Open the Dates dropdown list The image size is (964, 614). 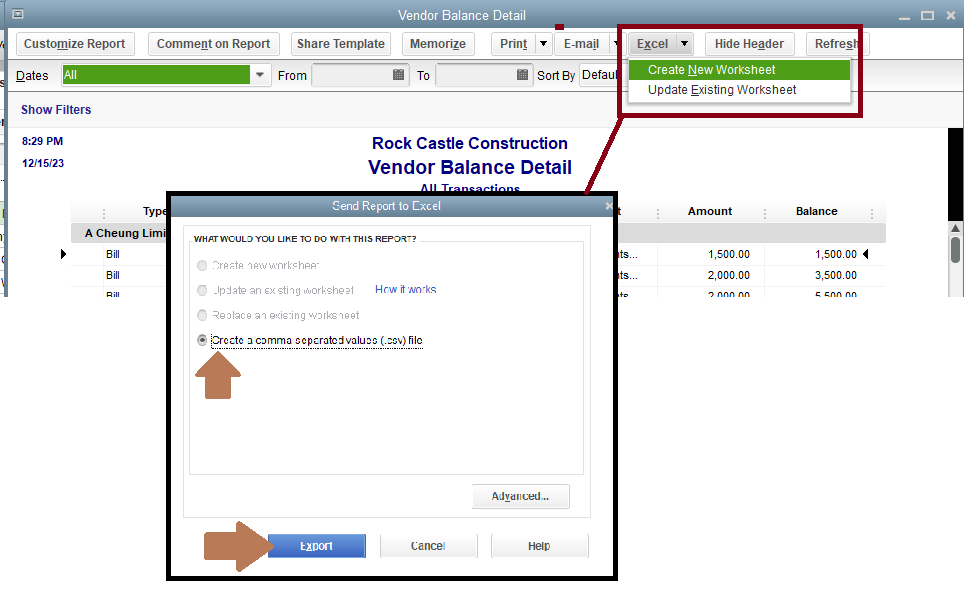[x=260, y=75]
